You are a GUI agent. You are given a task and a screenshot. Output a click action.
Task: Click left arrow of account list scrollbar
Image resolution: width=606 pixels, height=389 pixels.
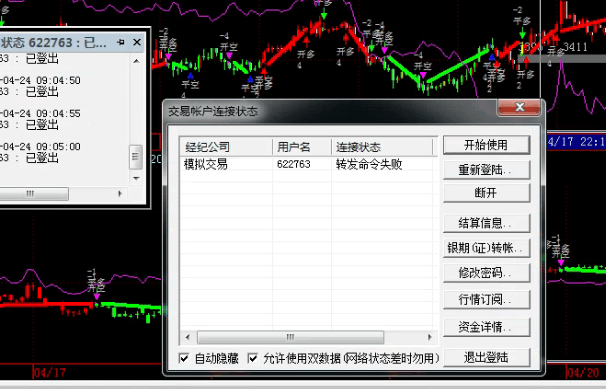(x=187, y=337)
